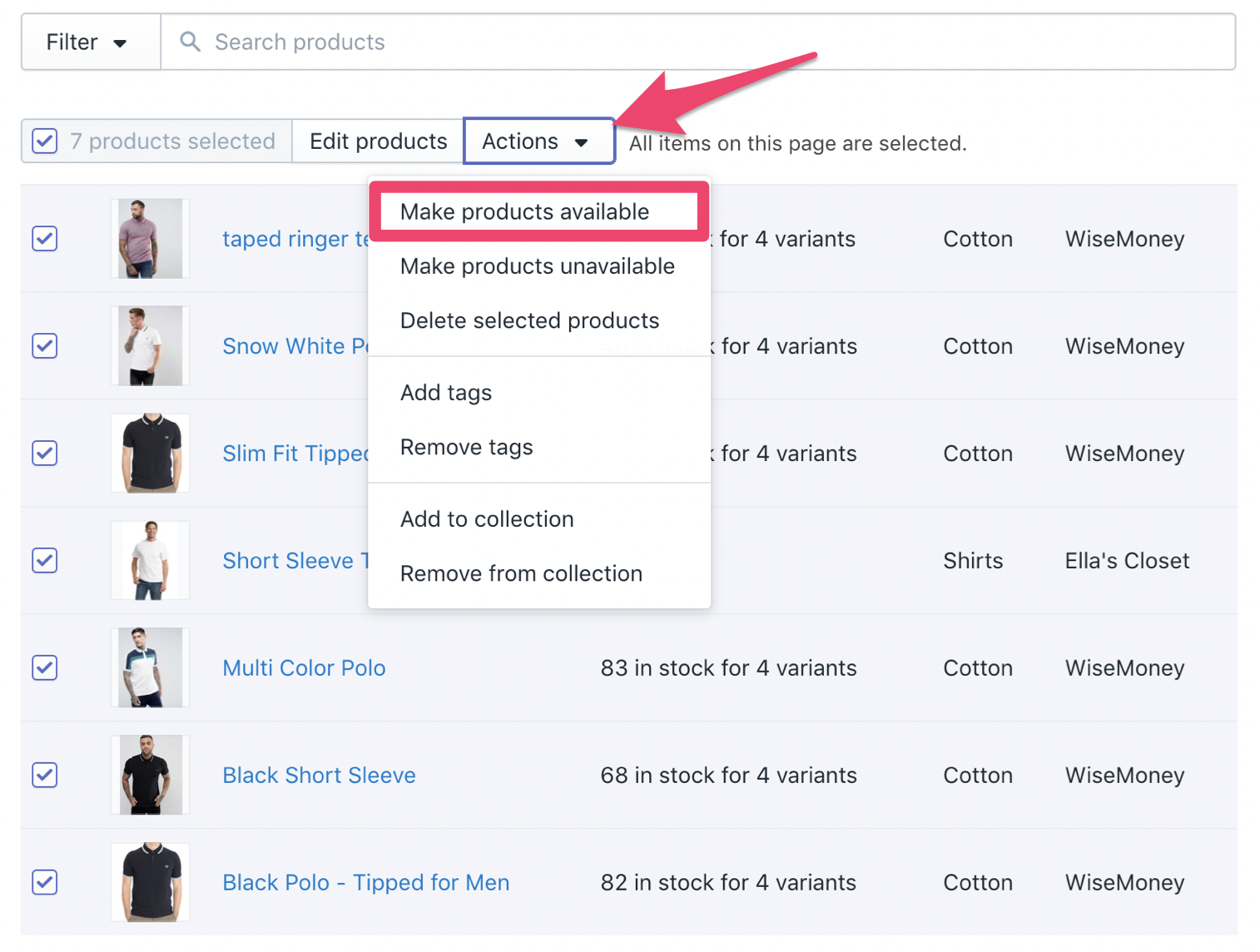
Task: Collapse the Actions dropdown
Action: pos(538,141)
